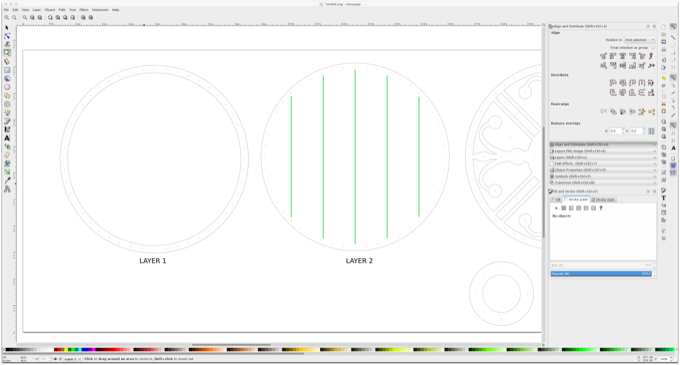
Task: Select the Spray tool
Action: (x=7, y=147)
